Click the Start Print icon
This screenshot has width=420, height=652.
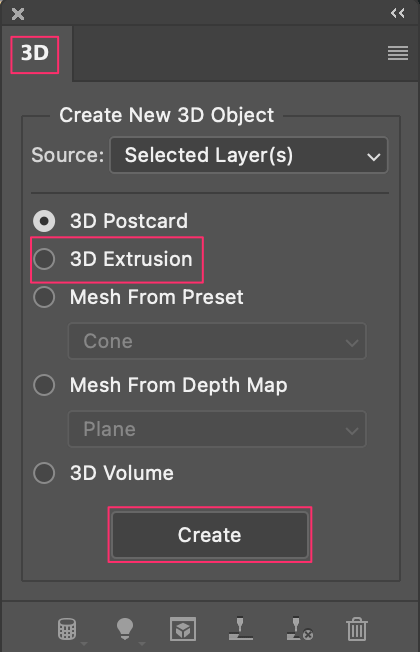[x=241, y=629]
